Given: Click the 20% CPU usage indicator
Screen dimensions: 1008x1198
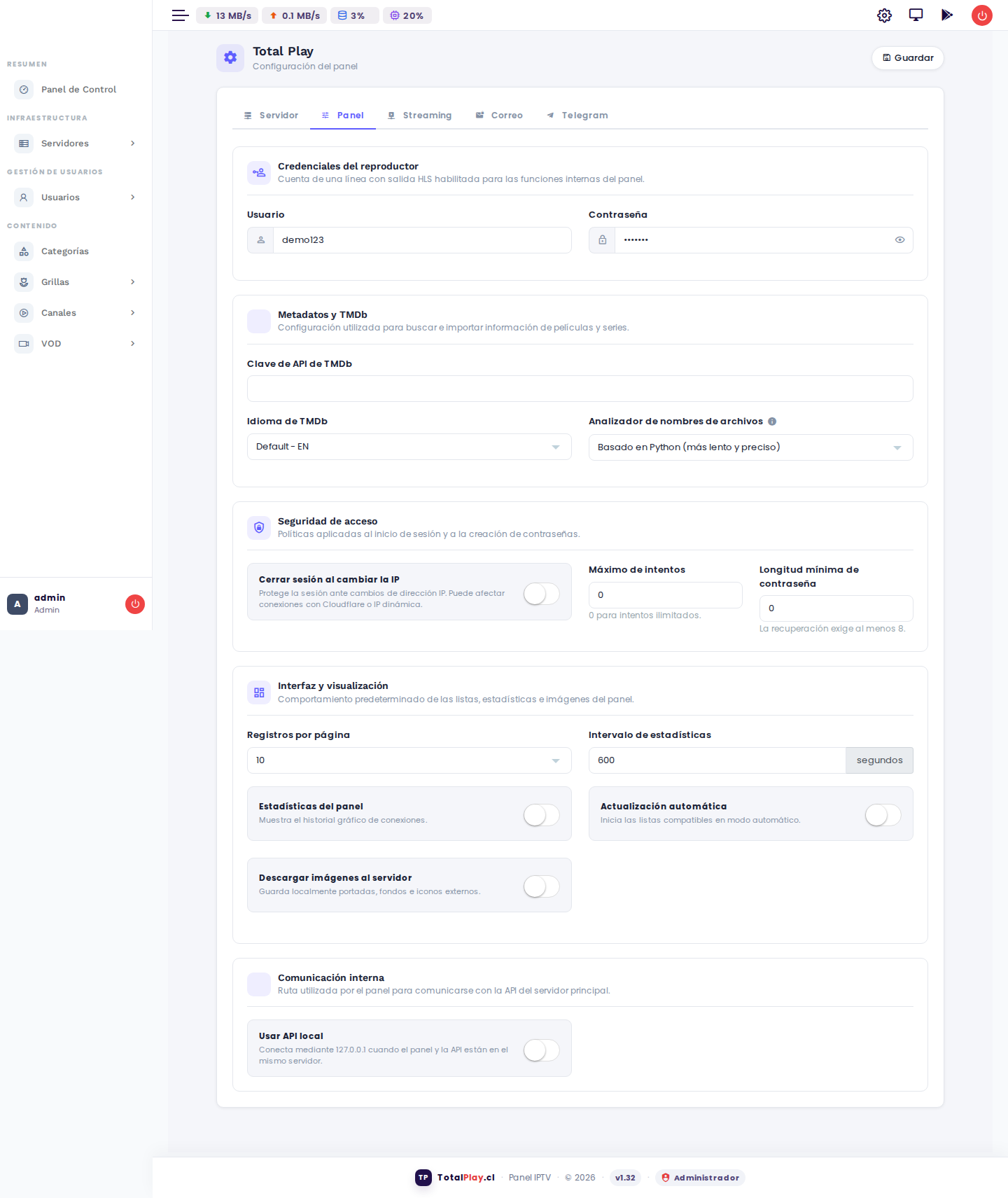Looking at the screenshot, I should [x=407, y=15].
